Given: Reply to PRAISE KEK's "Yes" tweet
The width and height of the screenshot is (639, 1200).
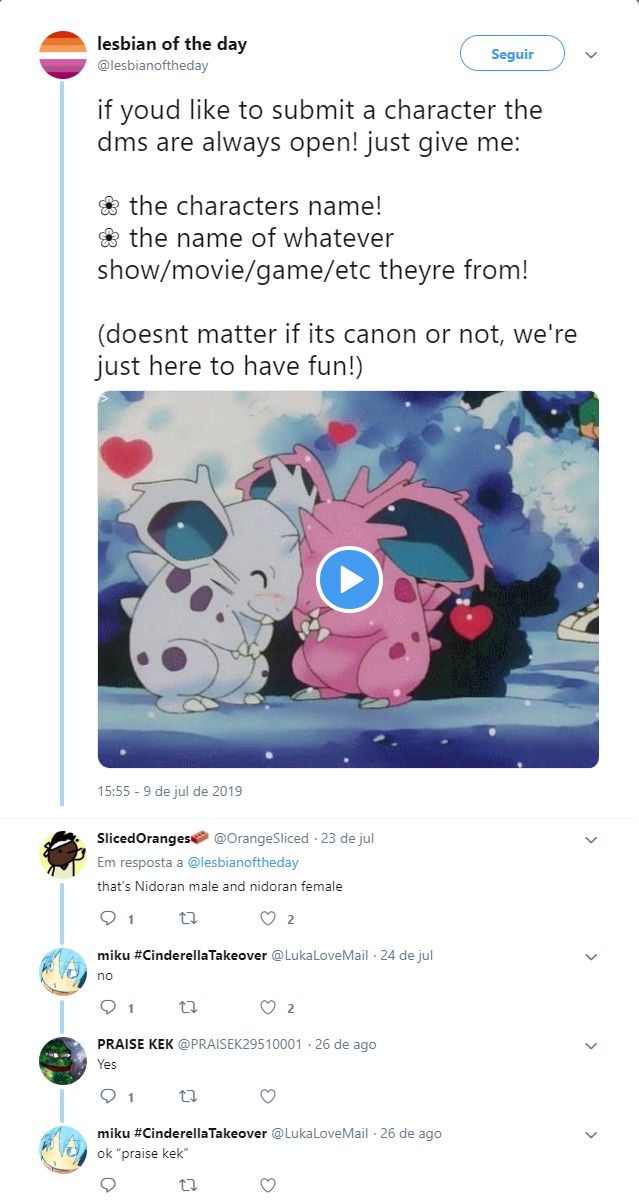Looking at the screenshot, I should (108, 1096).
